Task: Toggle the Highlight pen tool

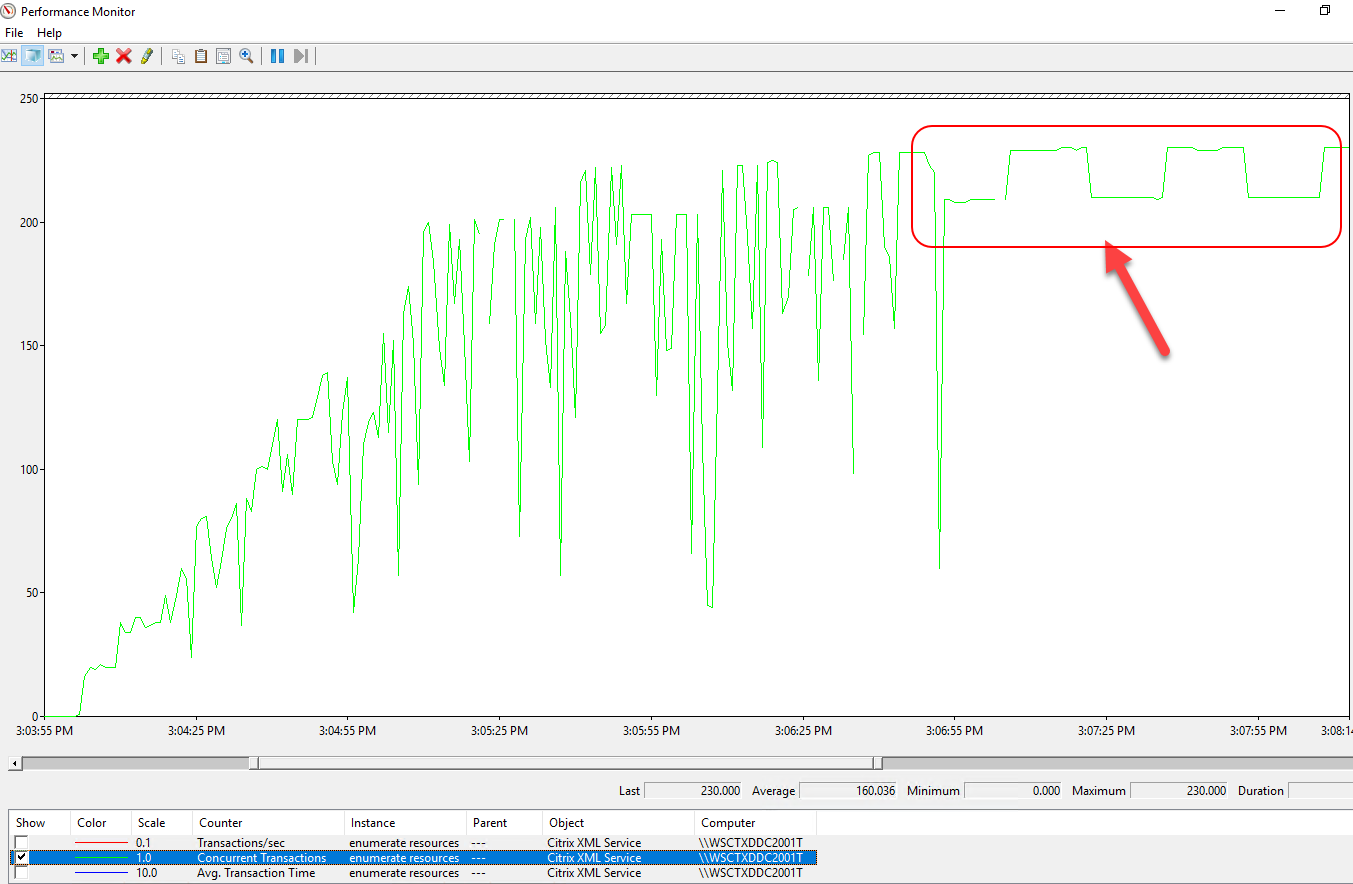Action: pyautogui.click(x=147, y=56)
